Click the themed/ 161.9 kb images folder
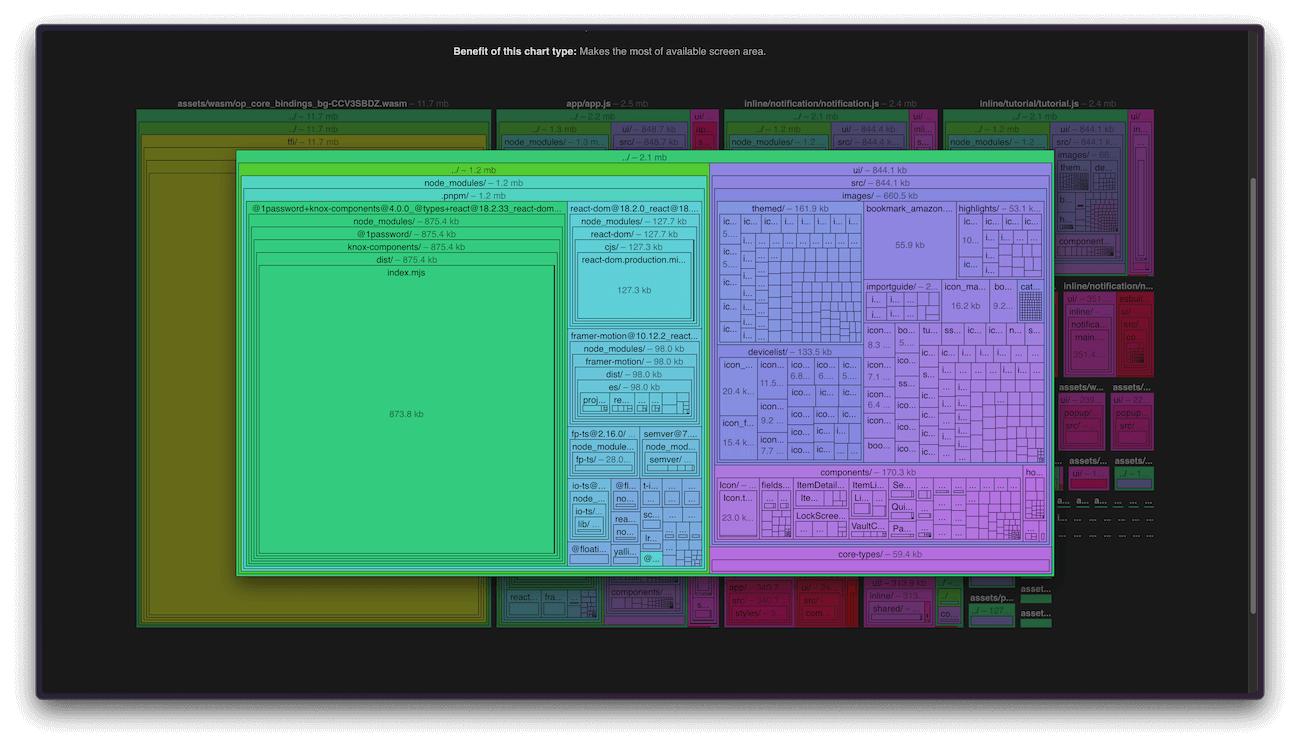 point(788,207)
